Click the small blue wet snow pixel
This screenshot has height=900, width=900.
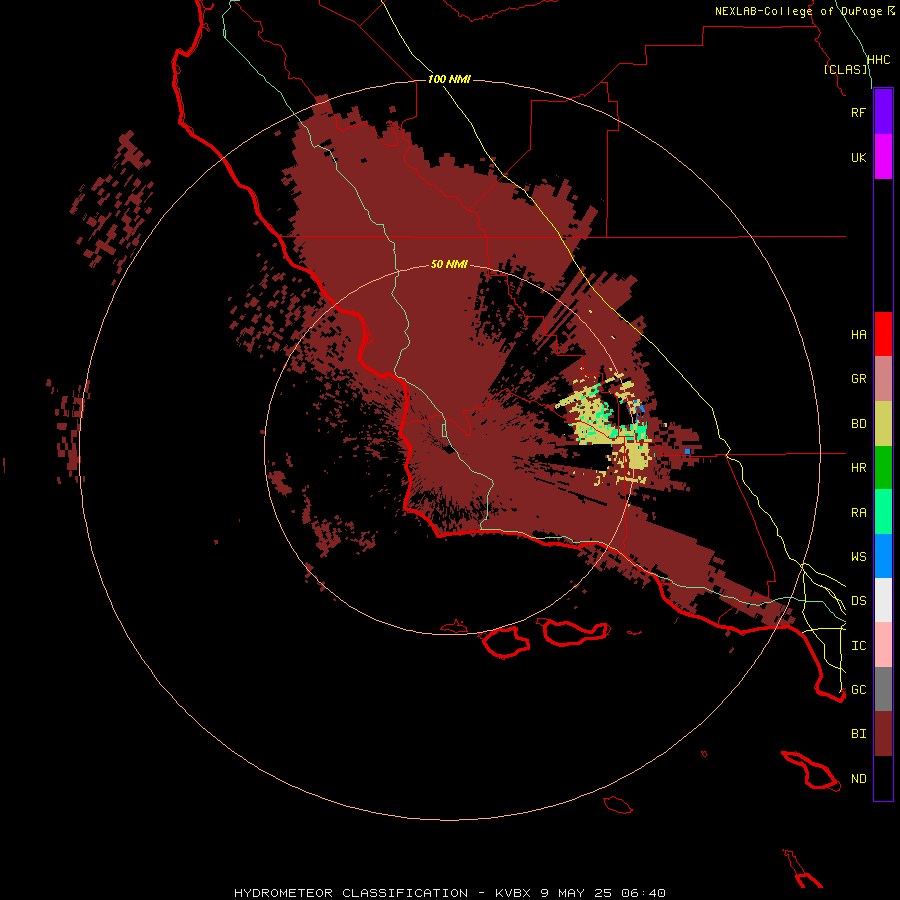click(x=687, y=452)
